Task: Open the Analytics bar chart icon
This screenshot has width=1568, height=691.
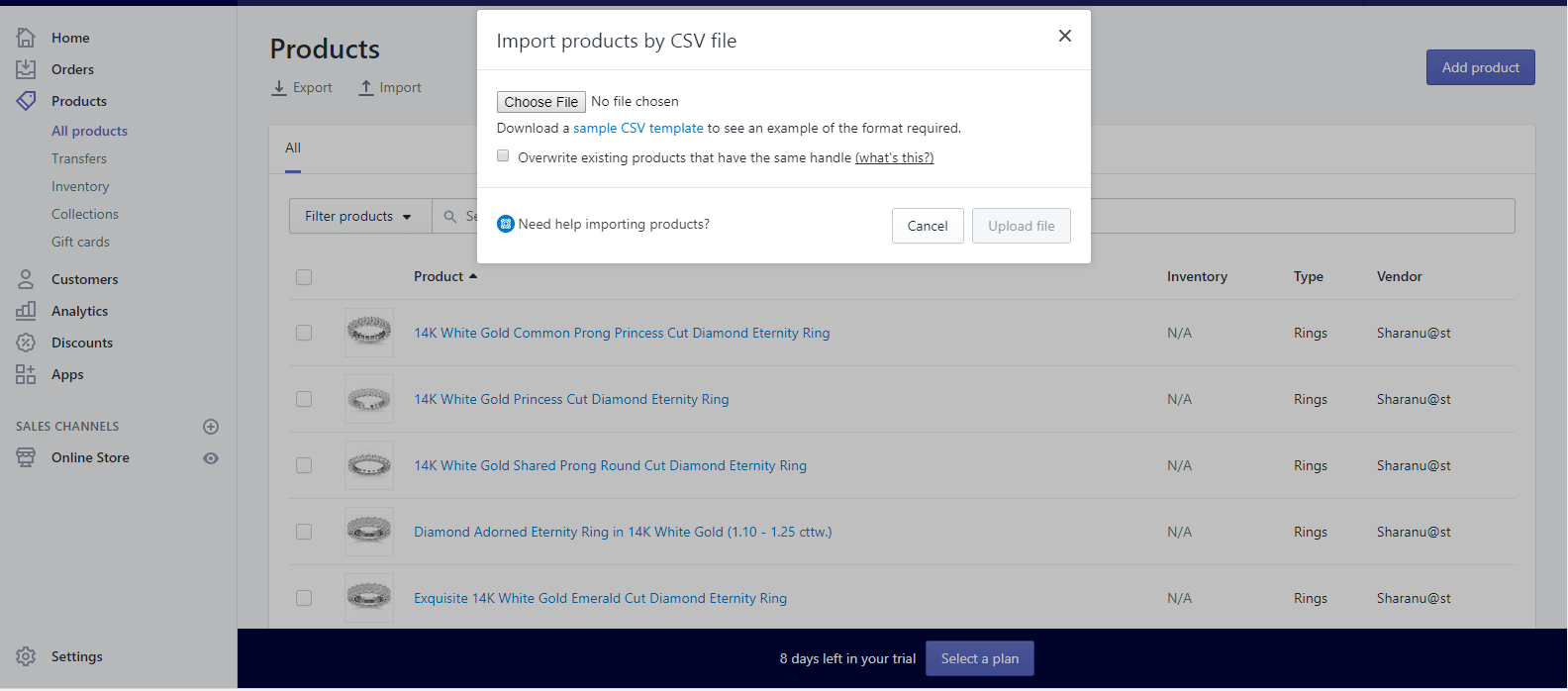Action: pos(26,311)
